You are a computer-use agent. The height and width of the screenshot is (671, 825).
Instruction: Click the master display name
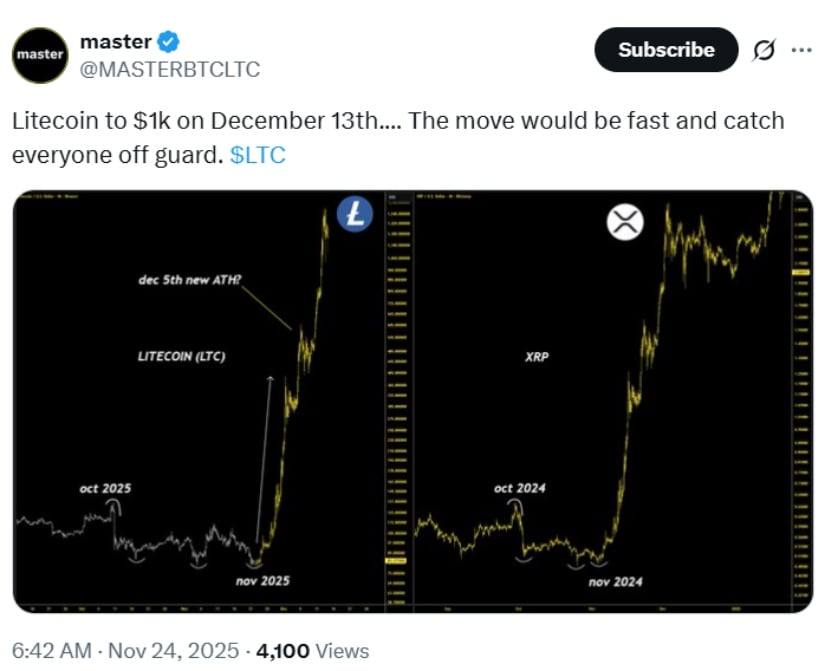114,42
